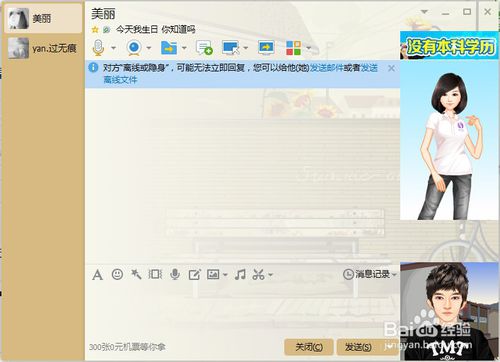Click the send file folder icon

pyautogui.click(x=169, y=48)
